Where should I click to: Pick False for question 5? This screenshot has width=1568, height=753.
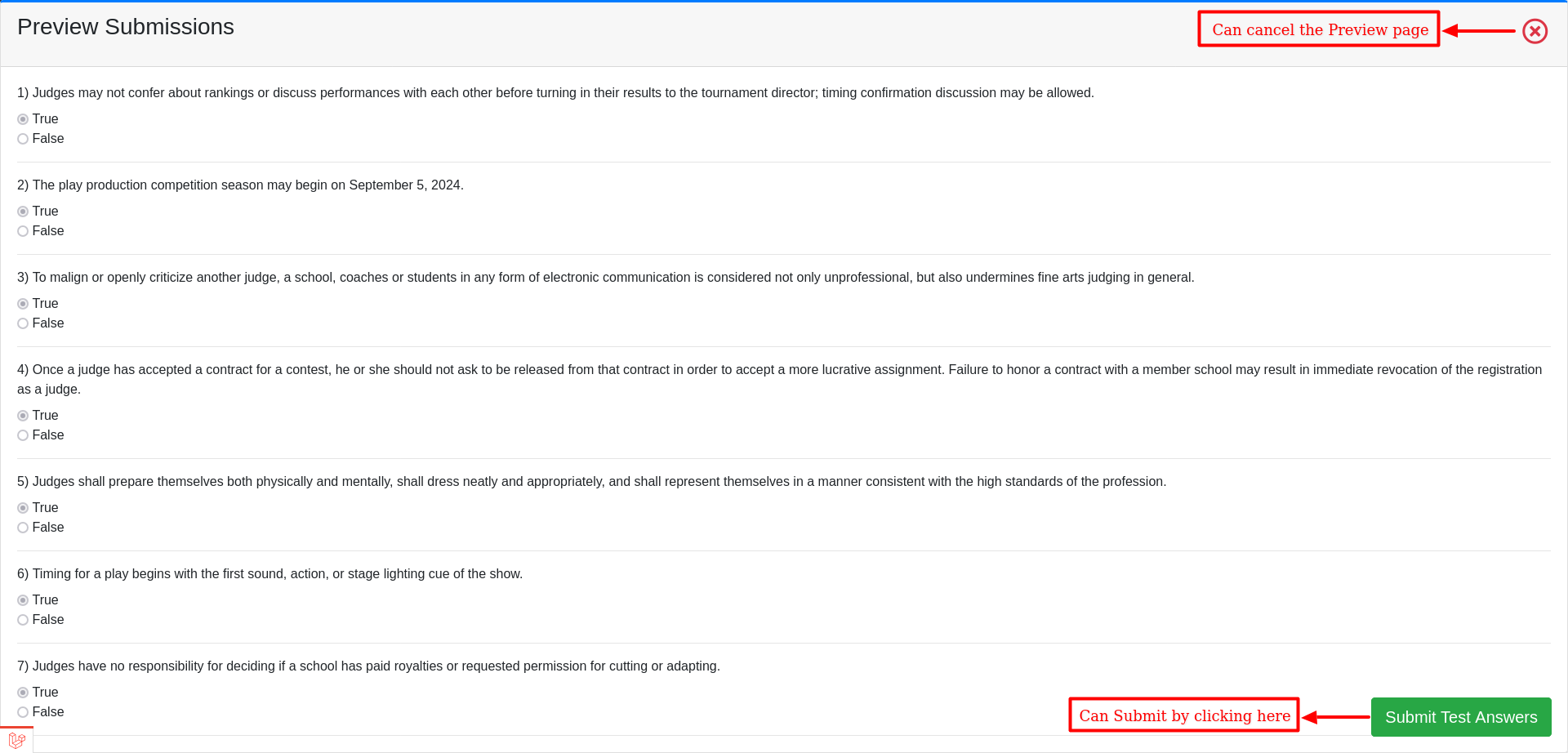(x=23, y=528)
